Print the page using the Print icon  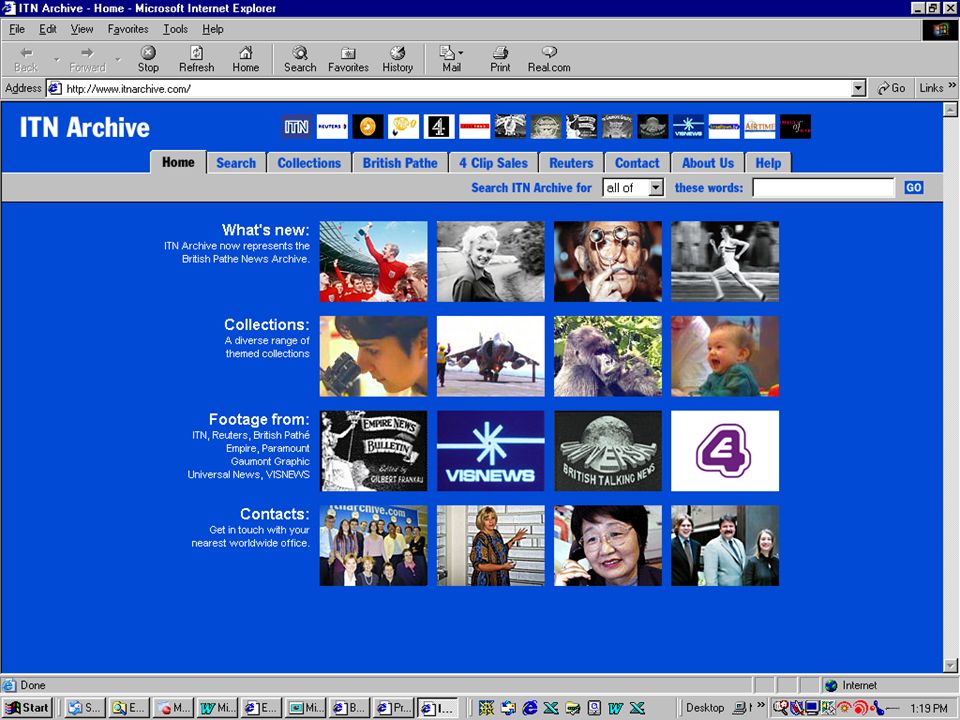(x=500, y=59)
